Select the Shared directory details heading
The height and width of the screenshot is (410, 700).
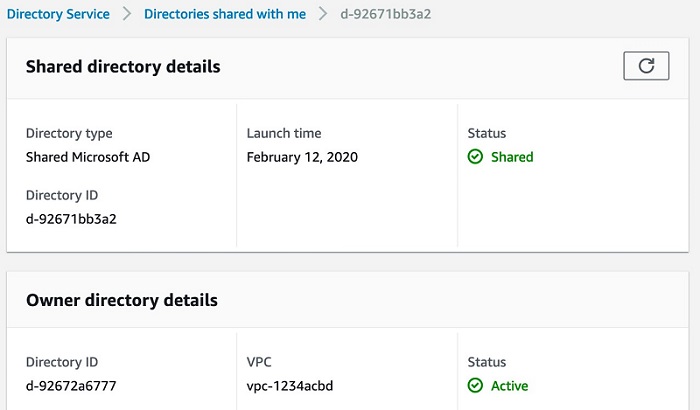[x=123, y=67]
